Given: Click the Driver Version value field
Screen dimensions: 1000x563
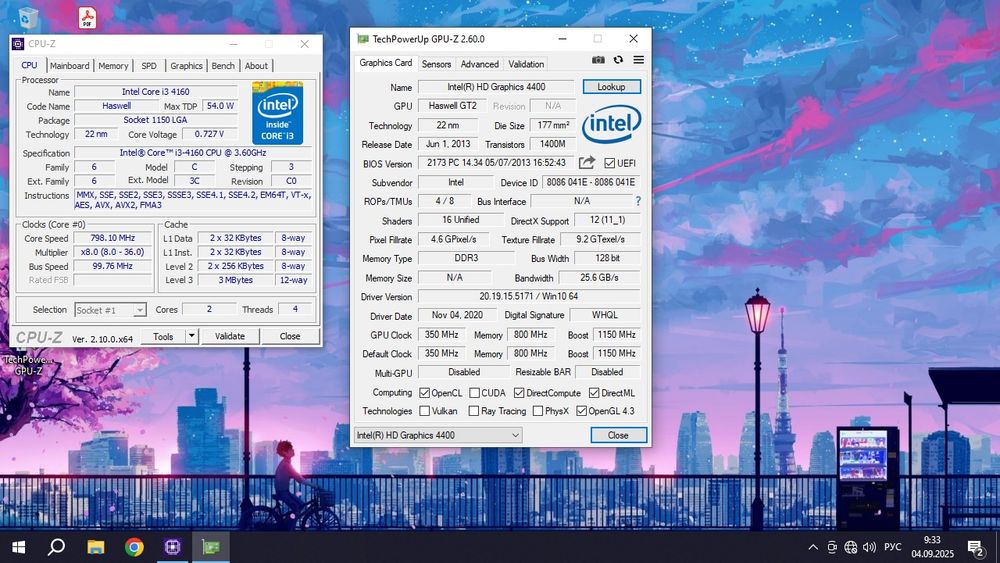Looking at the screenshot, I should 529,296.
